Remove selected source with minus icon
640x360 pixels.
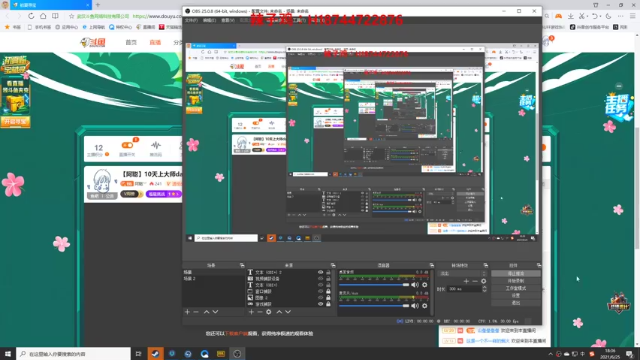point(260,312)
